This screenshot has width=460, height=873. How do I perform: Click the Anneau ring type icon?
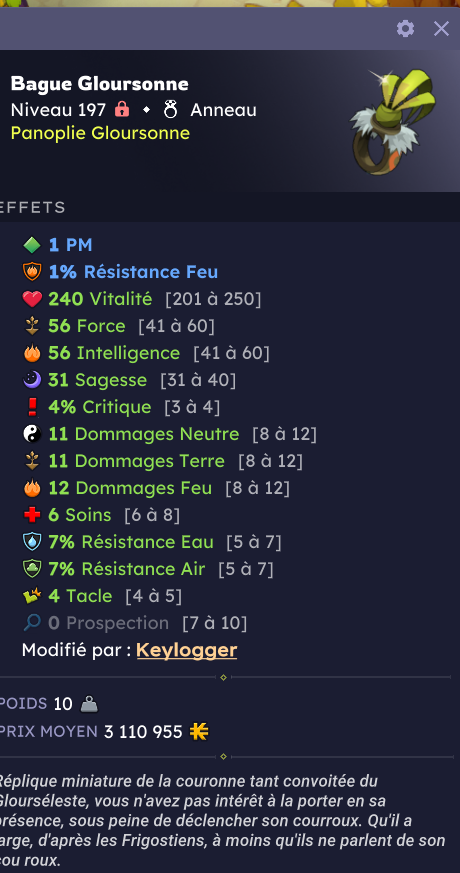coord(170,109)
